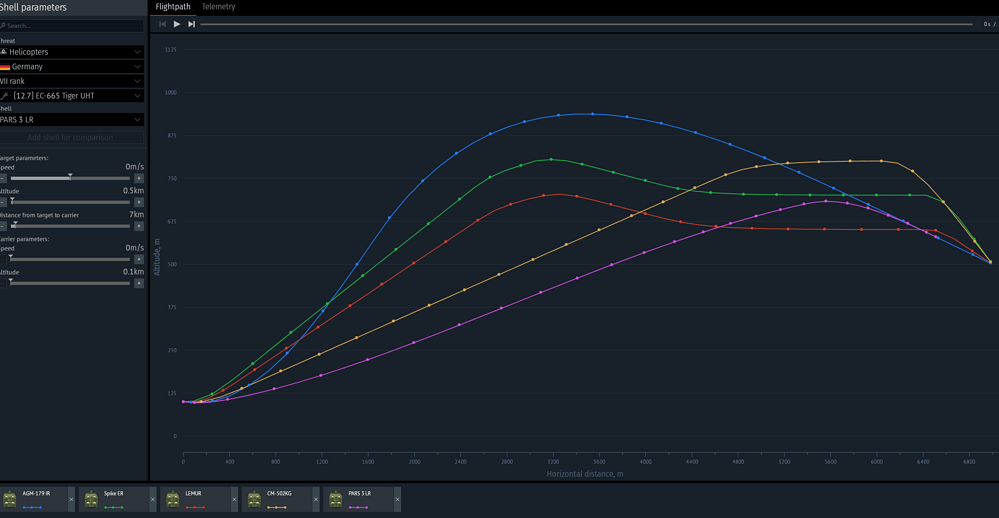Screen dimensions: 999x518
Task: Increase target speed with plus button
Action: (x=139, y=178)
